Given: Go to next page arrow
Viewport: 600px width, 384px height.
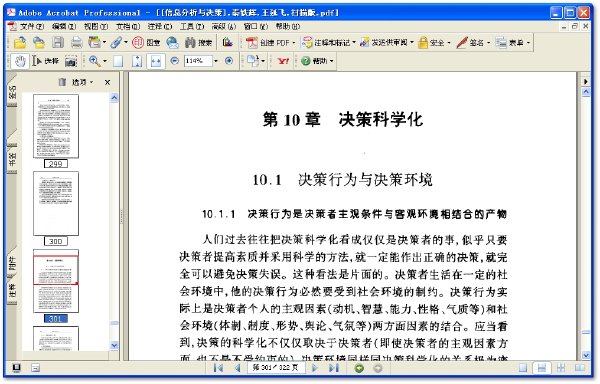Looking at the screenshot, I should pos(315,368).
